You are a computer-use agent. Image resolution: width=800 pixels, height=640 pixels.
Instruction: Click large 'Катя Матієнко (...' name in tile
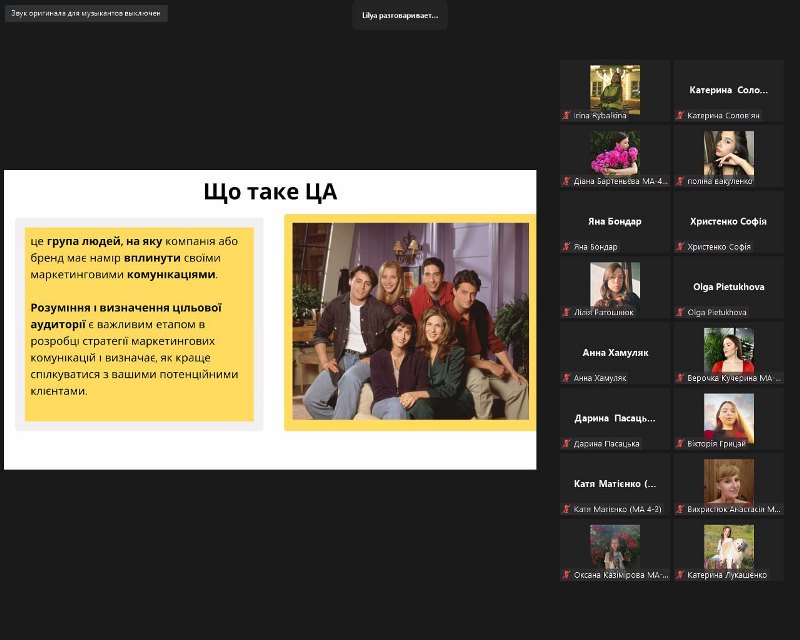(615, 484)
